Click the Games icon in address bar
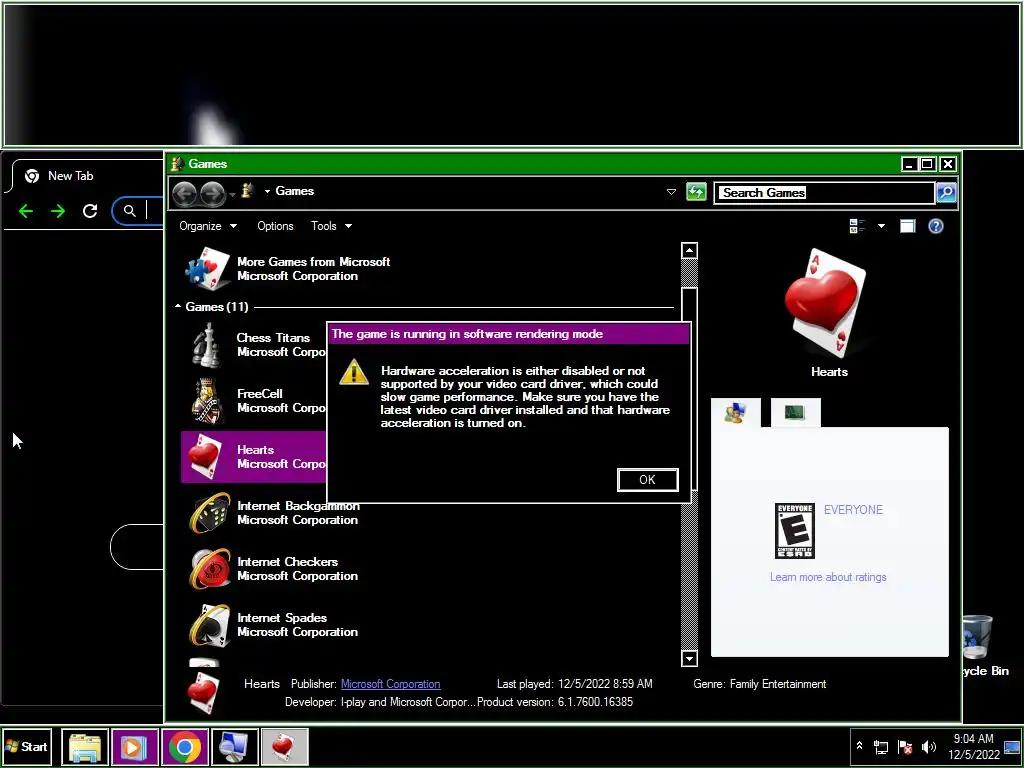 [x=248, y=191]
